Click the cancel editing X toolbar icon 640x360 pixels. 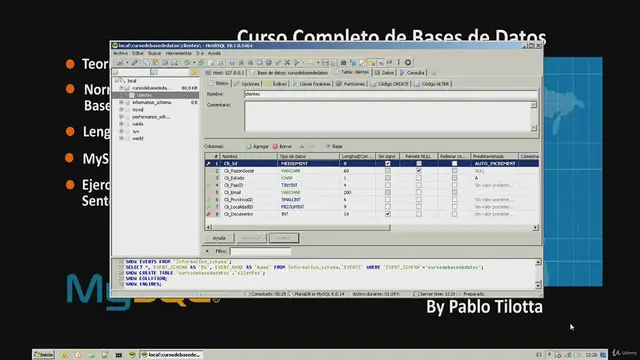pos(287,62)
